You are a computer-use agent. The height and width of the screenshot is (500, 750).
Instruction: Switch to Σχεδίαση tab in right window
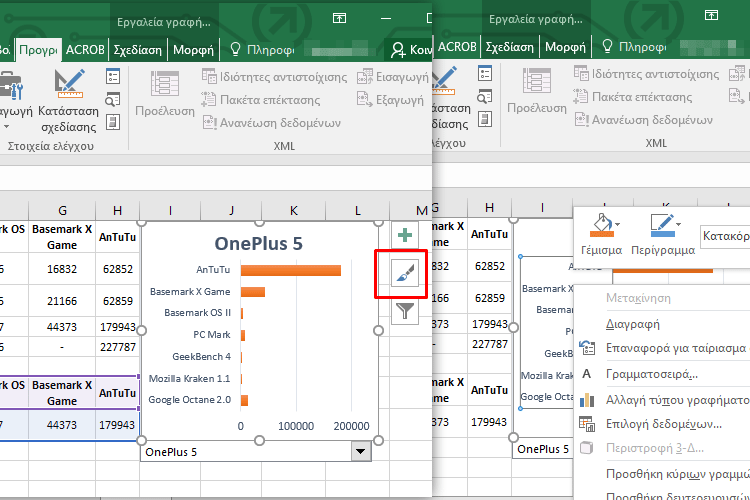510,47
